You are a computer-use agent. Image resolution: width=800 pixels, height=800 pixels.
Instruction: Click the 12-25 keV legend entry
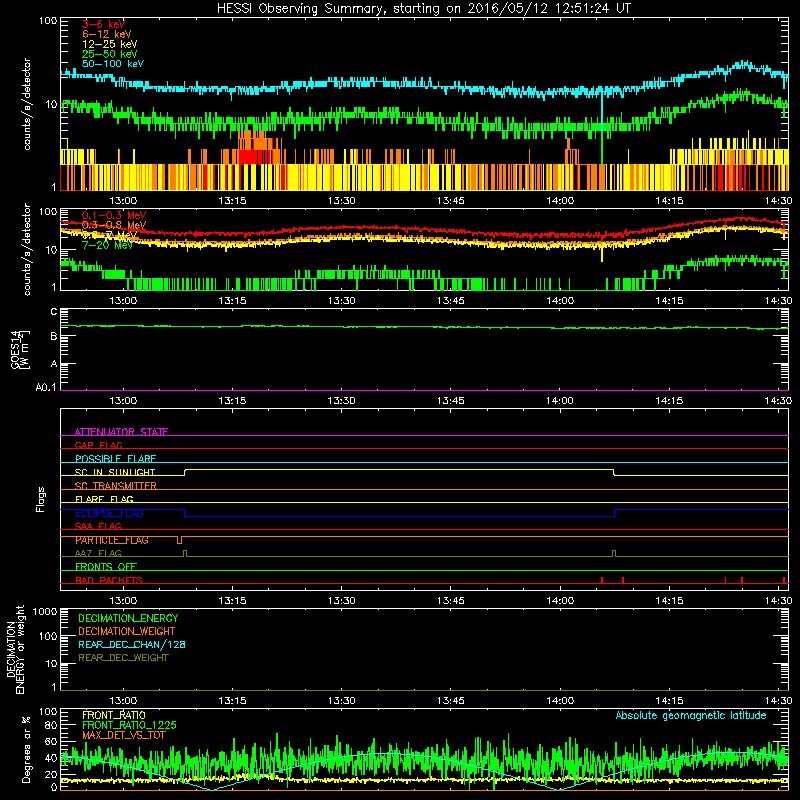click(x=109, y=44)
